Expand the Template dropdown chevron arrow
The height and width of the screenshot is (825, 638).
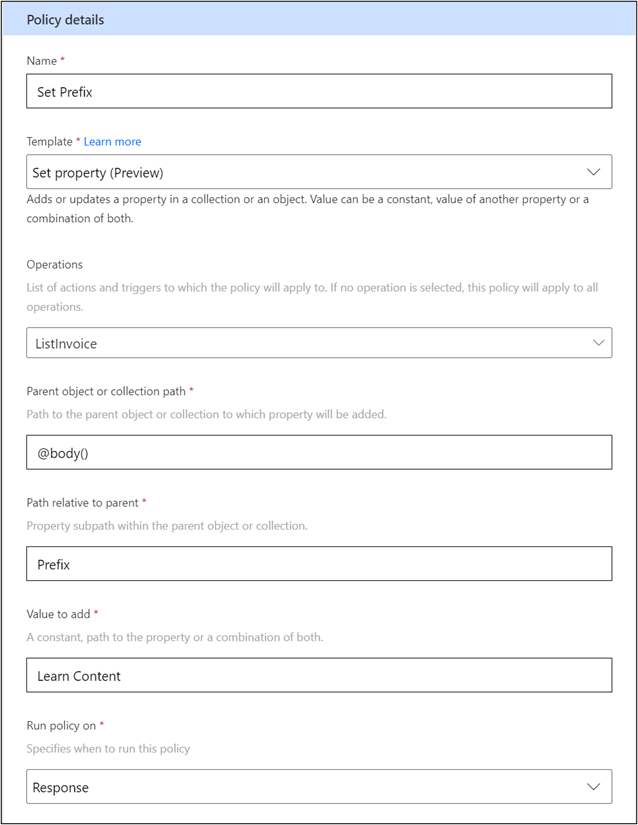tap(593, 172)
